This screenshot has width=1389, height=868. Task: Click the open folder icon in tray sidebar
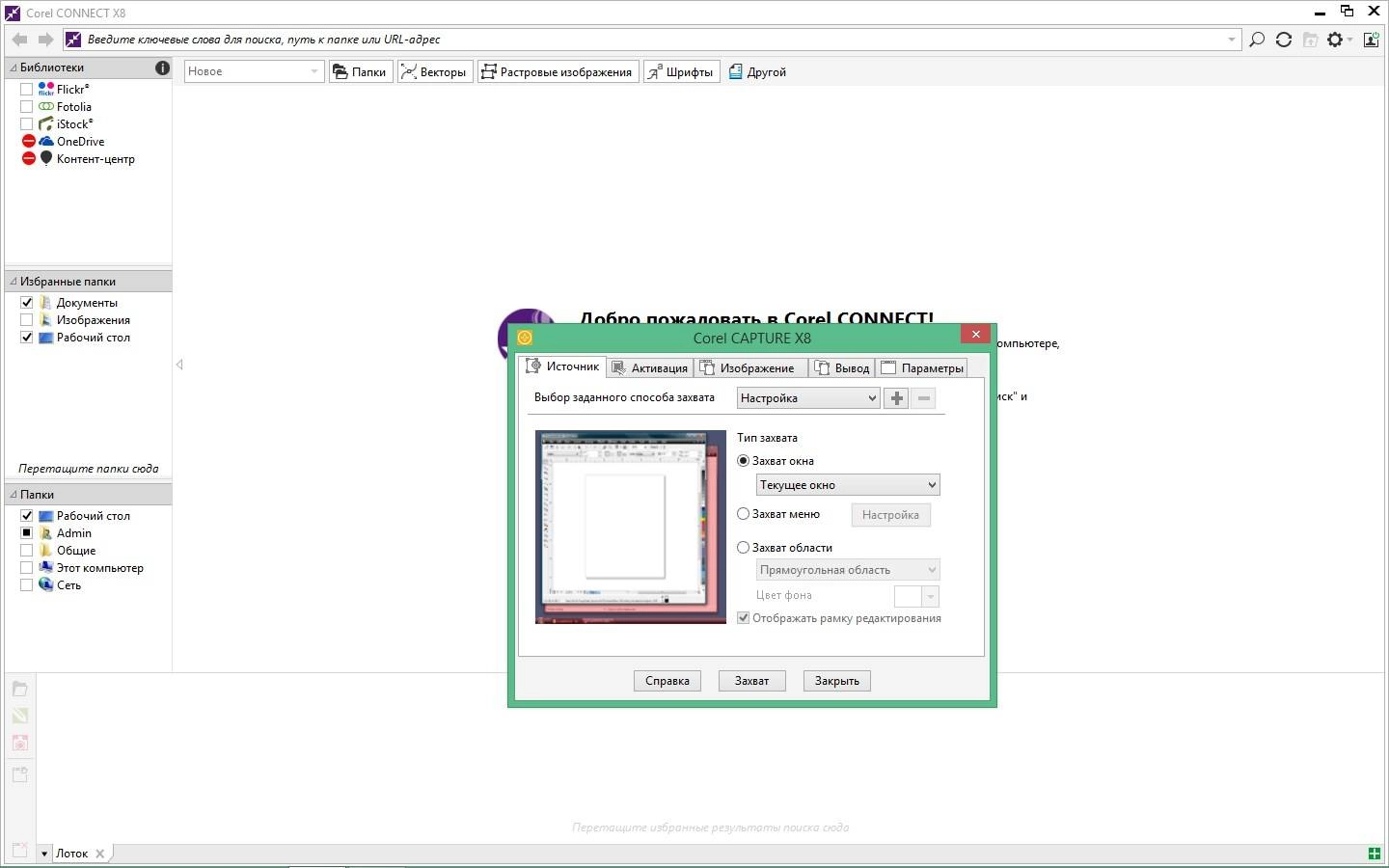pos(19,689)
